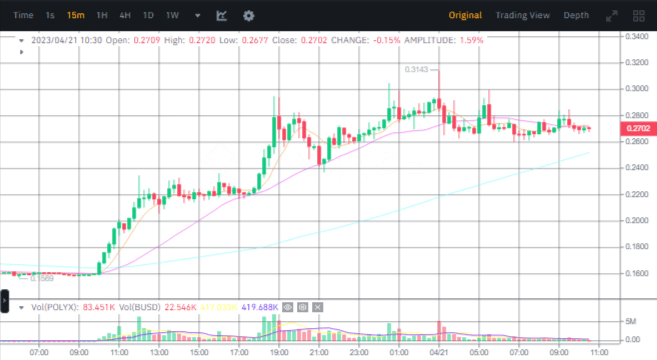This screenshot has width=657, height=360.
Task: Switch to Depth chart view
Action: [576, 16]
